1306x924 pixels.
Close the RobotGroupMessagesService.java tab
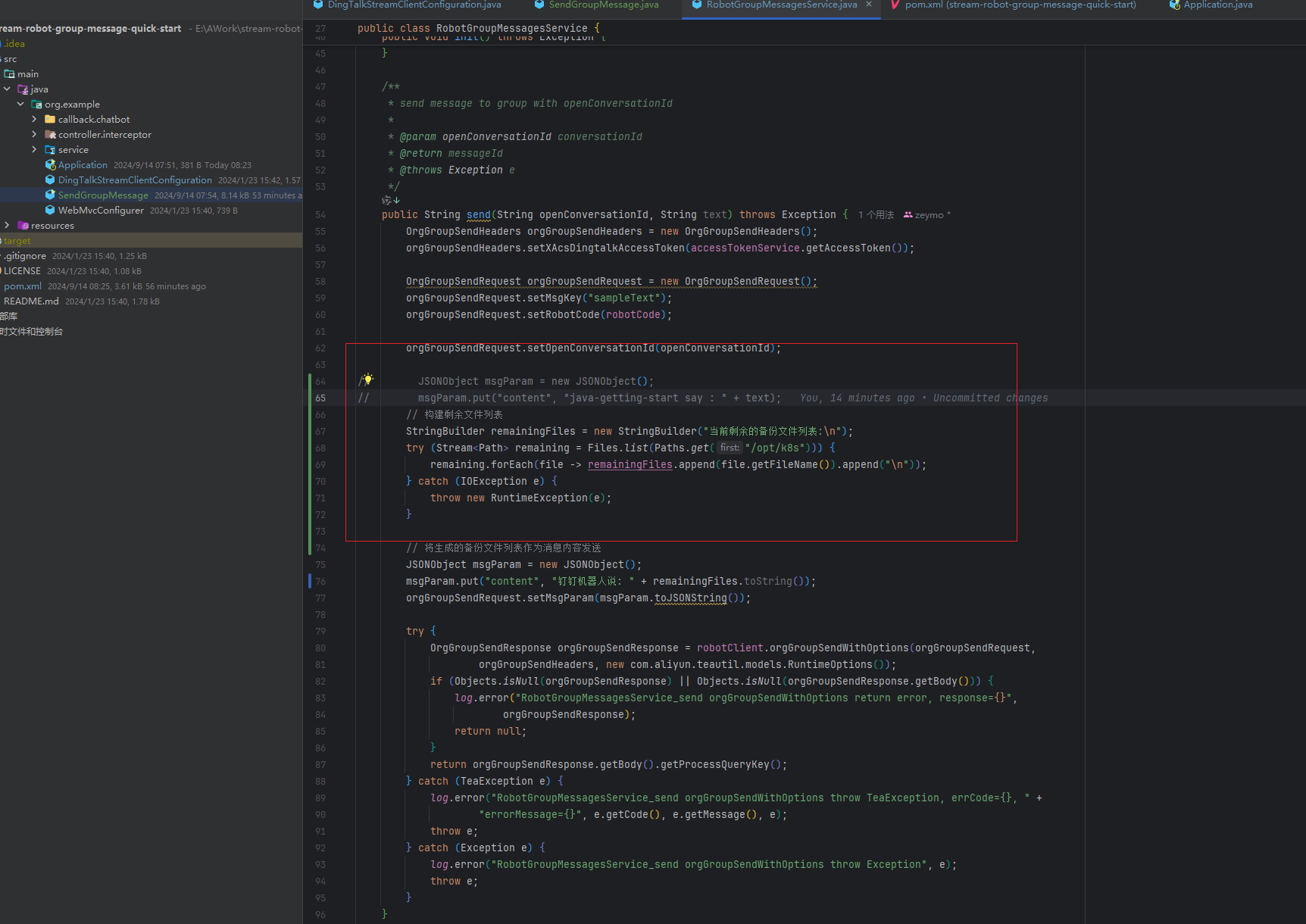point(869,5)
